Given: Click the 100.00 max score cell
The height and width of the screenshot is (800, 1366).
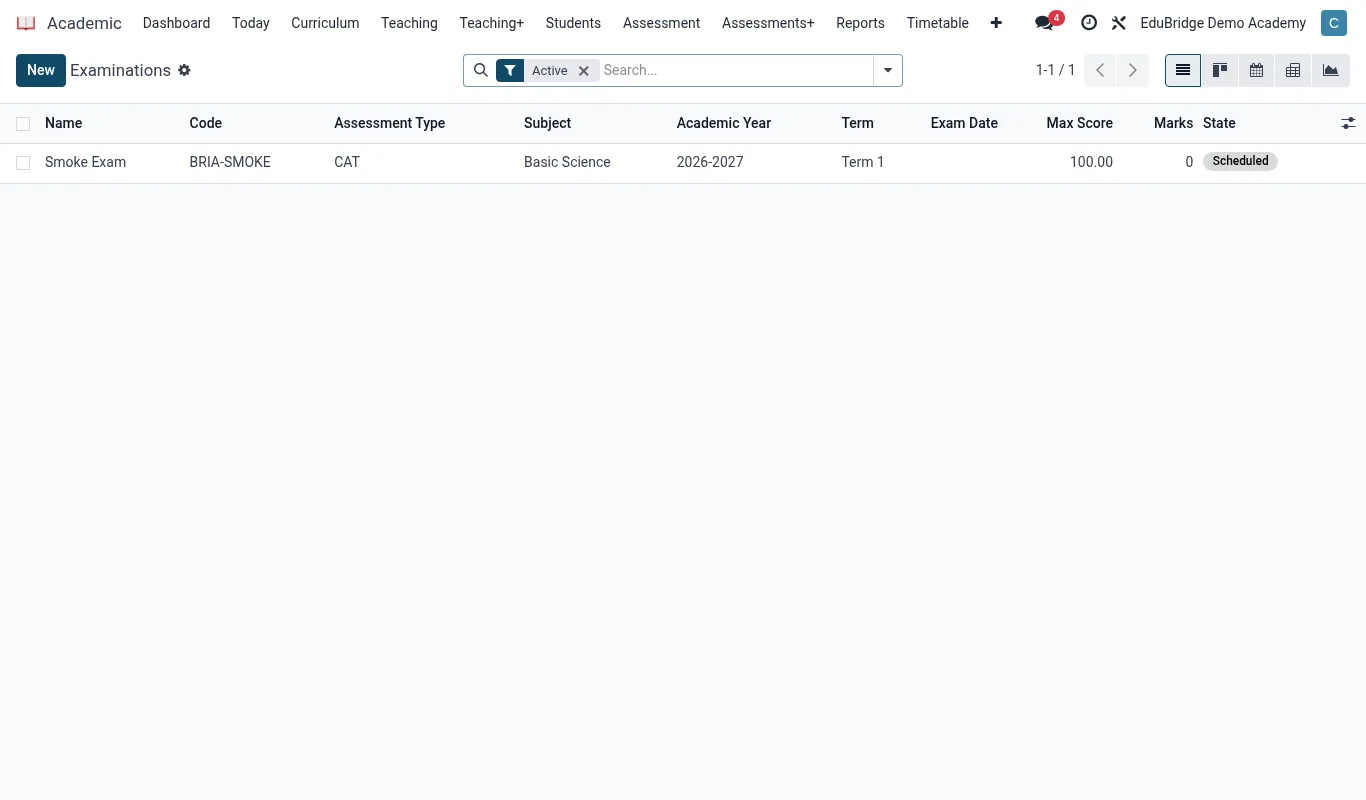Looking at the screenshot, I should click(x=1091, y=162).
